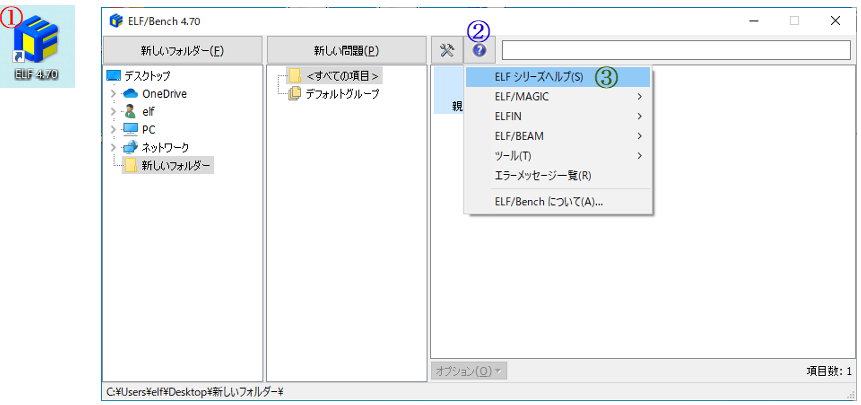Select the デスクトップ tree label
This screenshot has height=405, width=861.
(x=147, y=76)
